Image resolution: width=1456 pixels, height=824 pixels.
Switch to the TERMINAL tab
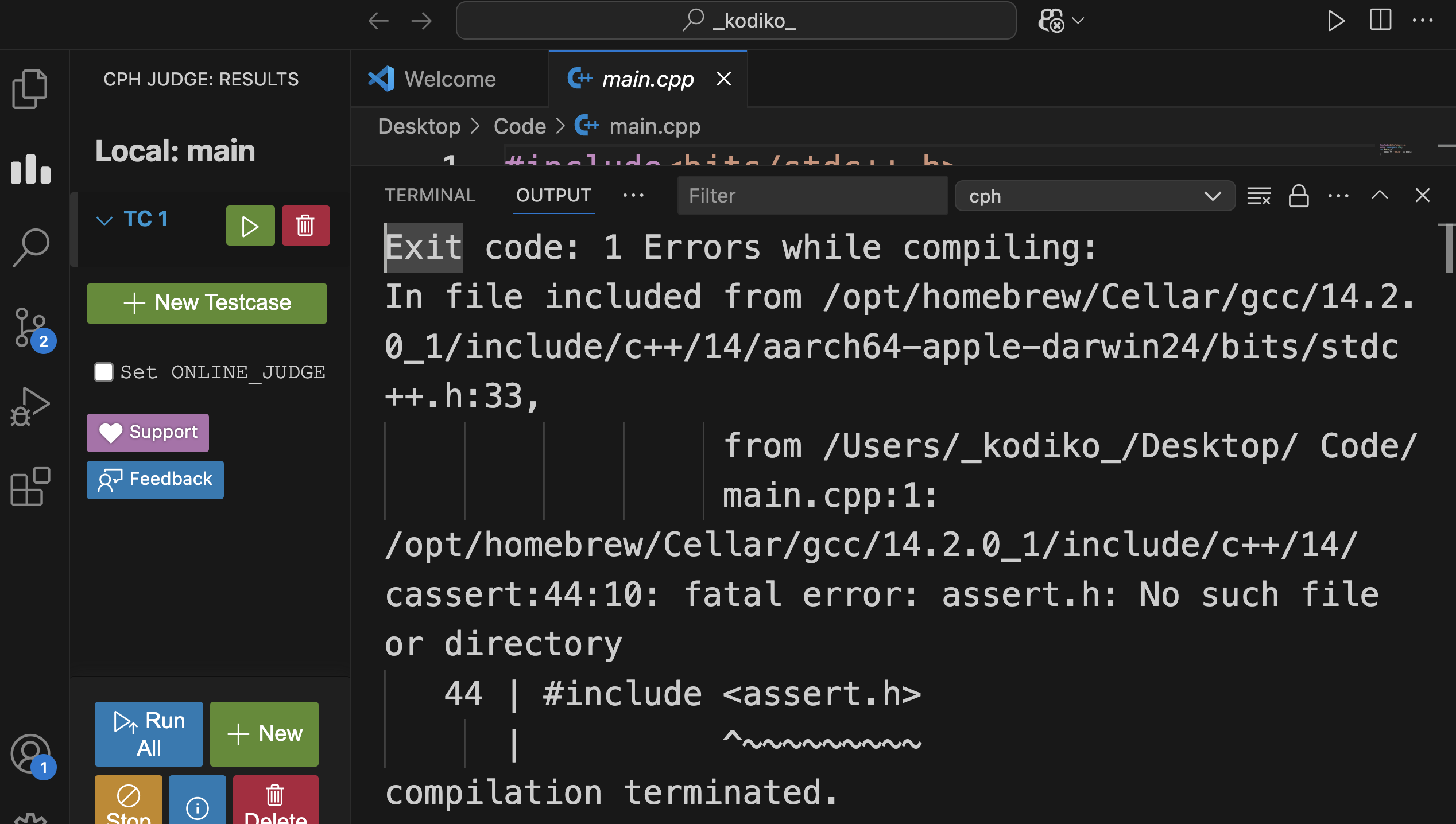tap(430, 196)
